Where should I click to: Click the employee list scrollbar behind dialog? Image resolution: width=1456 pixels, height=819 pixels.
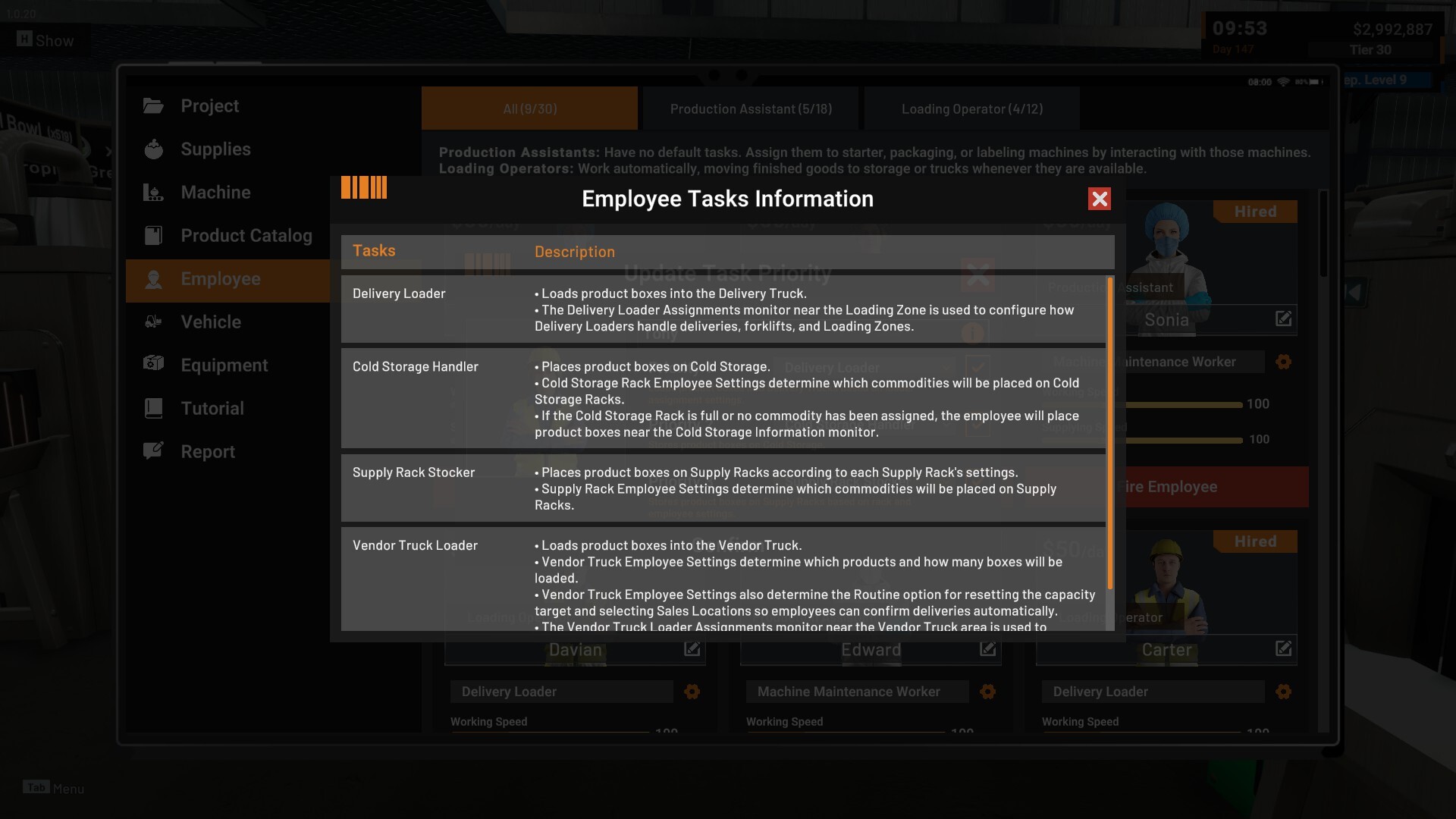(1323, 234)
